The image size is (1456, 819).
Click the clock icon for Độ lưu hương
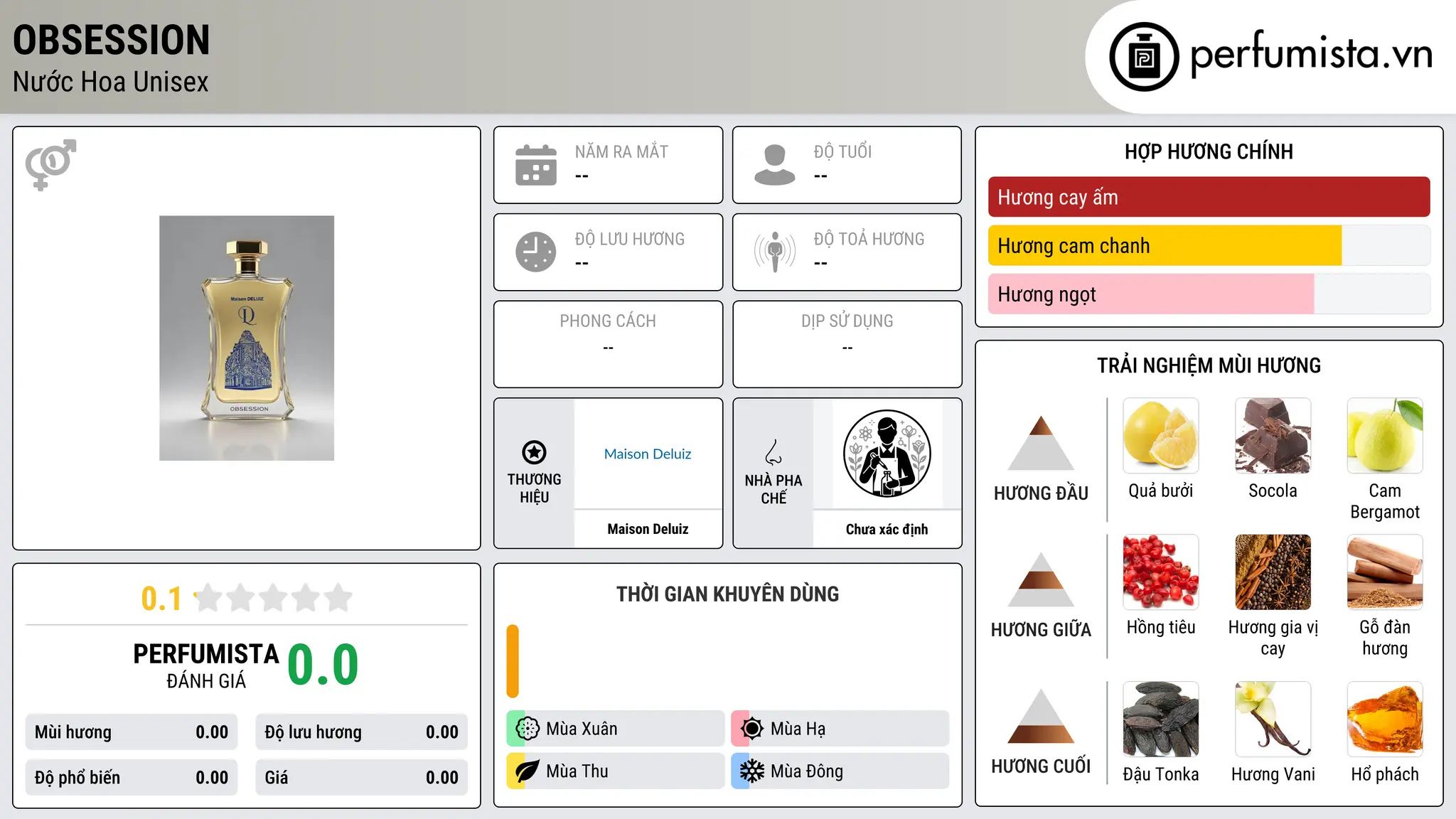click(536, 252)
